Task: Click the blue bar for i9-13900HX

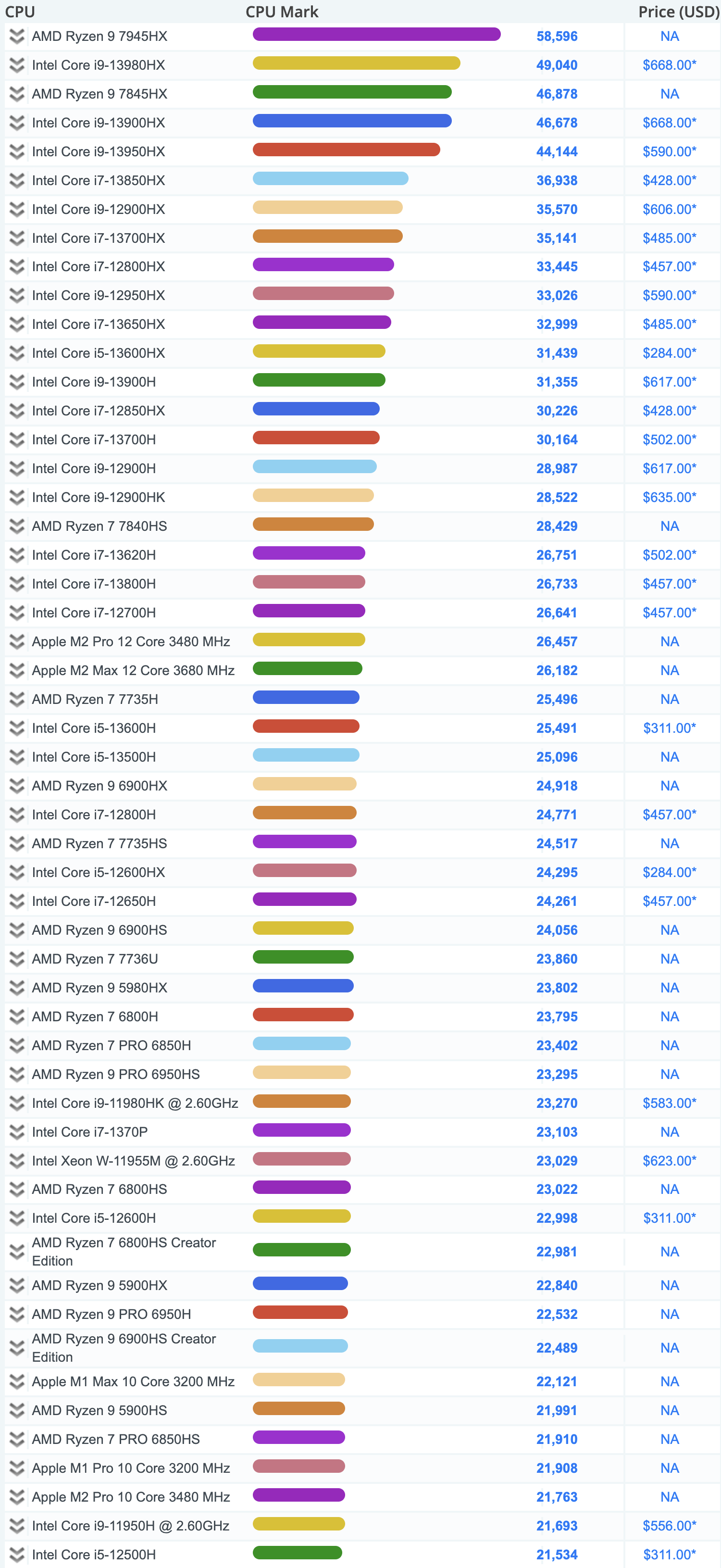Action: (352, 121)
